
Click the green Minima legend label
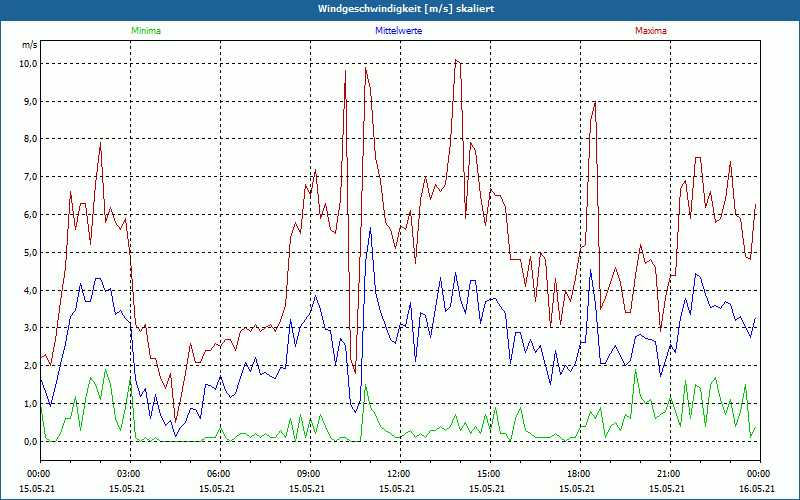[146, 31]
